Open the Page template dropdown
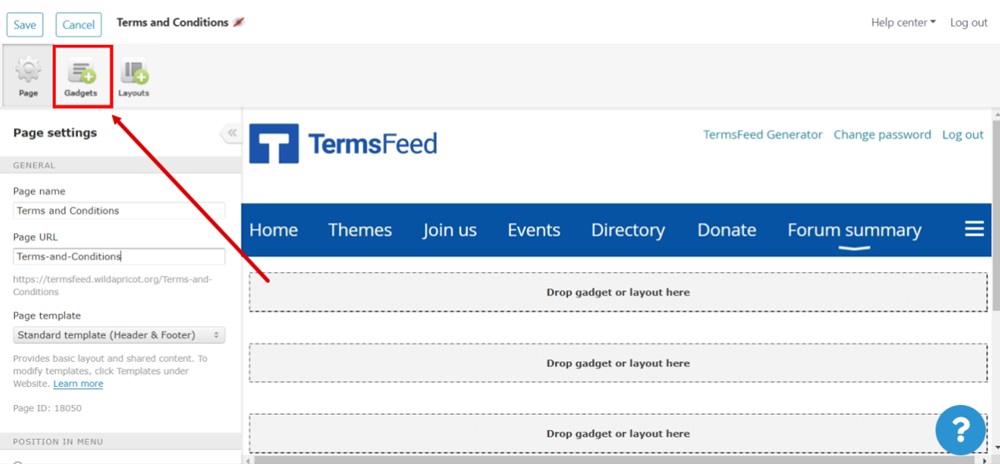This screenshot has width=1000, height=464. click(119, 335)
